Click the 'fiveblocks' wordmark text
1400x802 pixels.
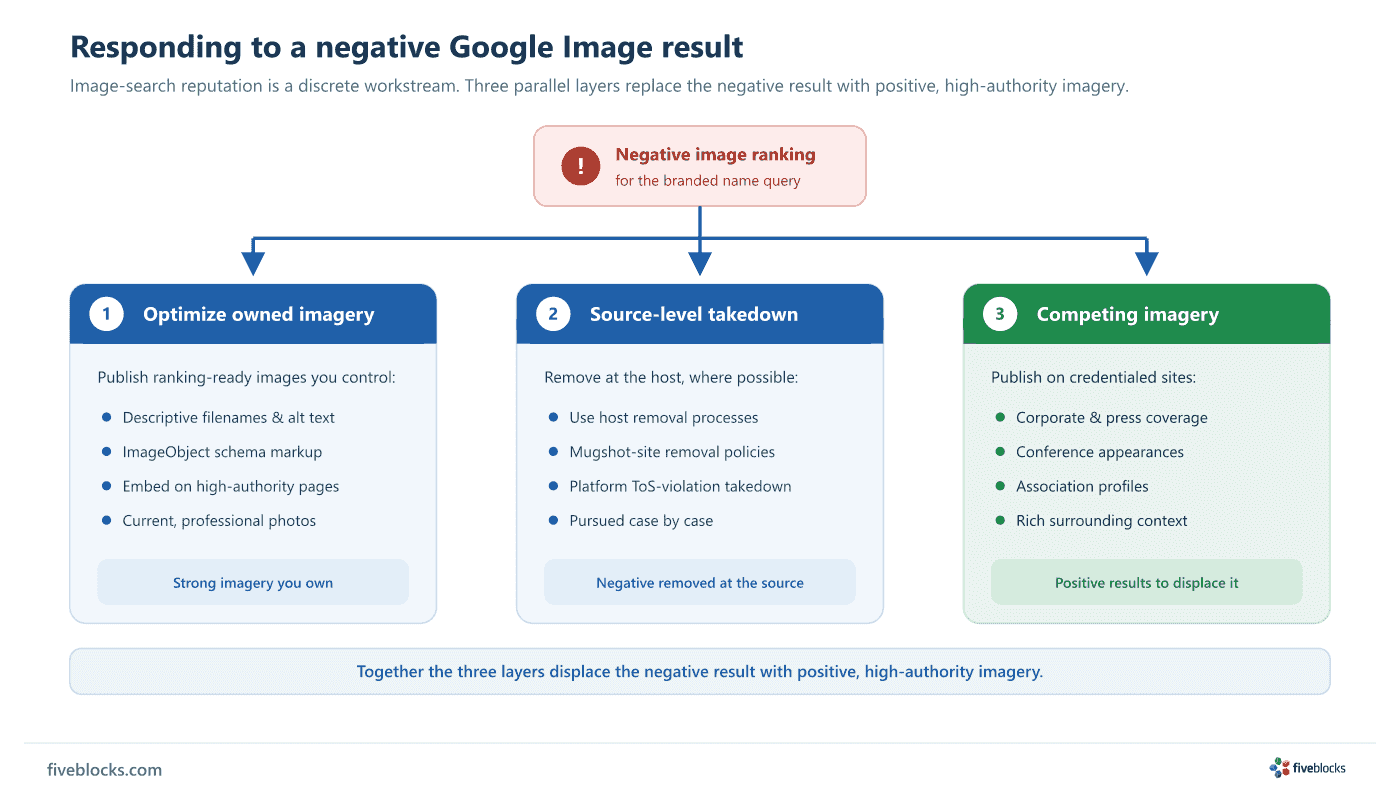tap(1319, 768)
